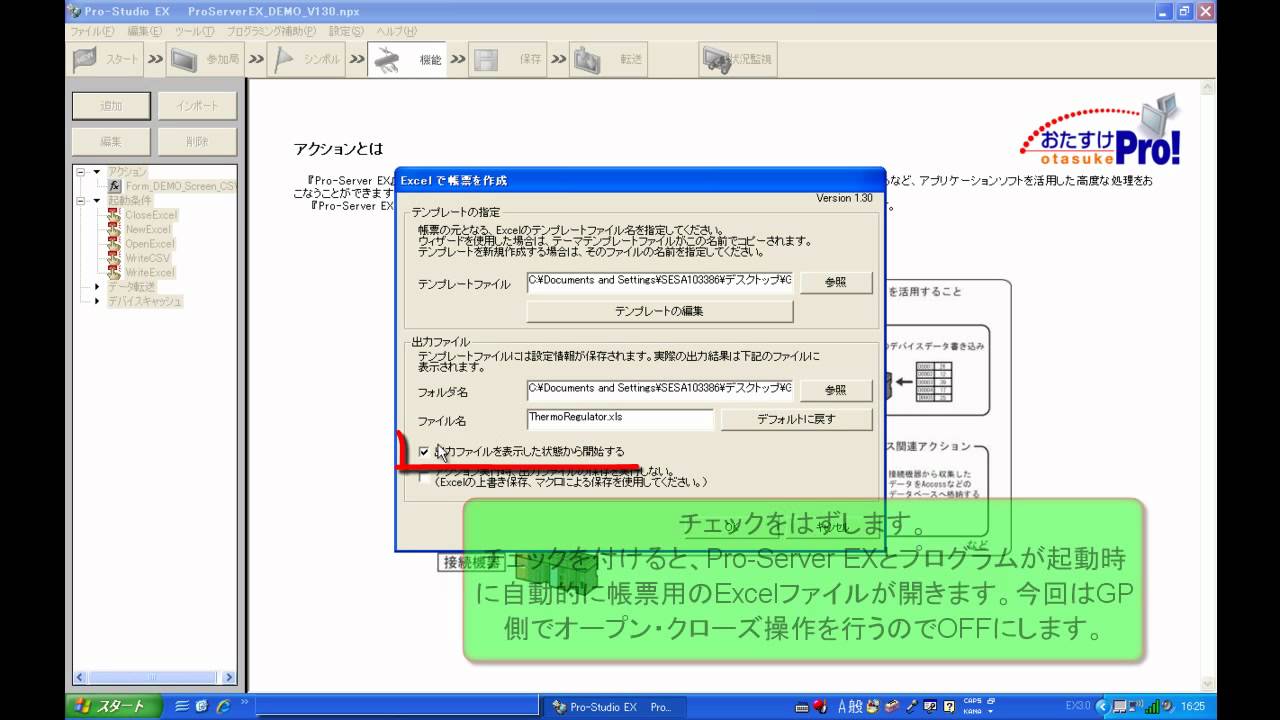Click the right arrow of tree panel scrollbar
Image resolution: width=1280 pixels, height=720 pixels.
(229, 678)
